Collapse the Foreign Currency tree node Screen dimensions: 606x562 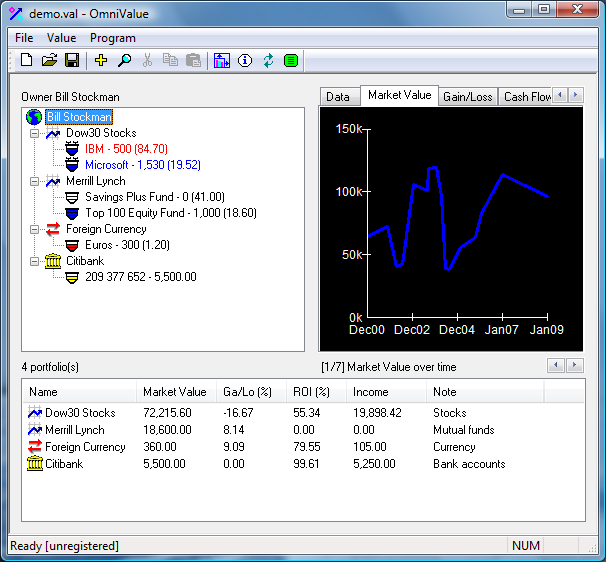tap(34, 229)
